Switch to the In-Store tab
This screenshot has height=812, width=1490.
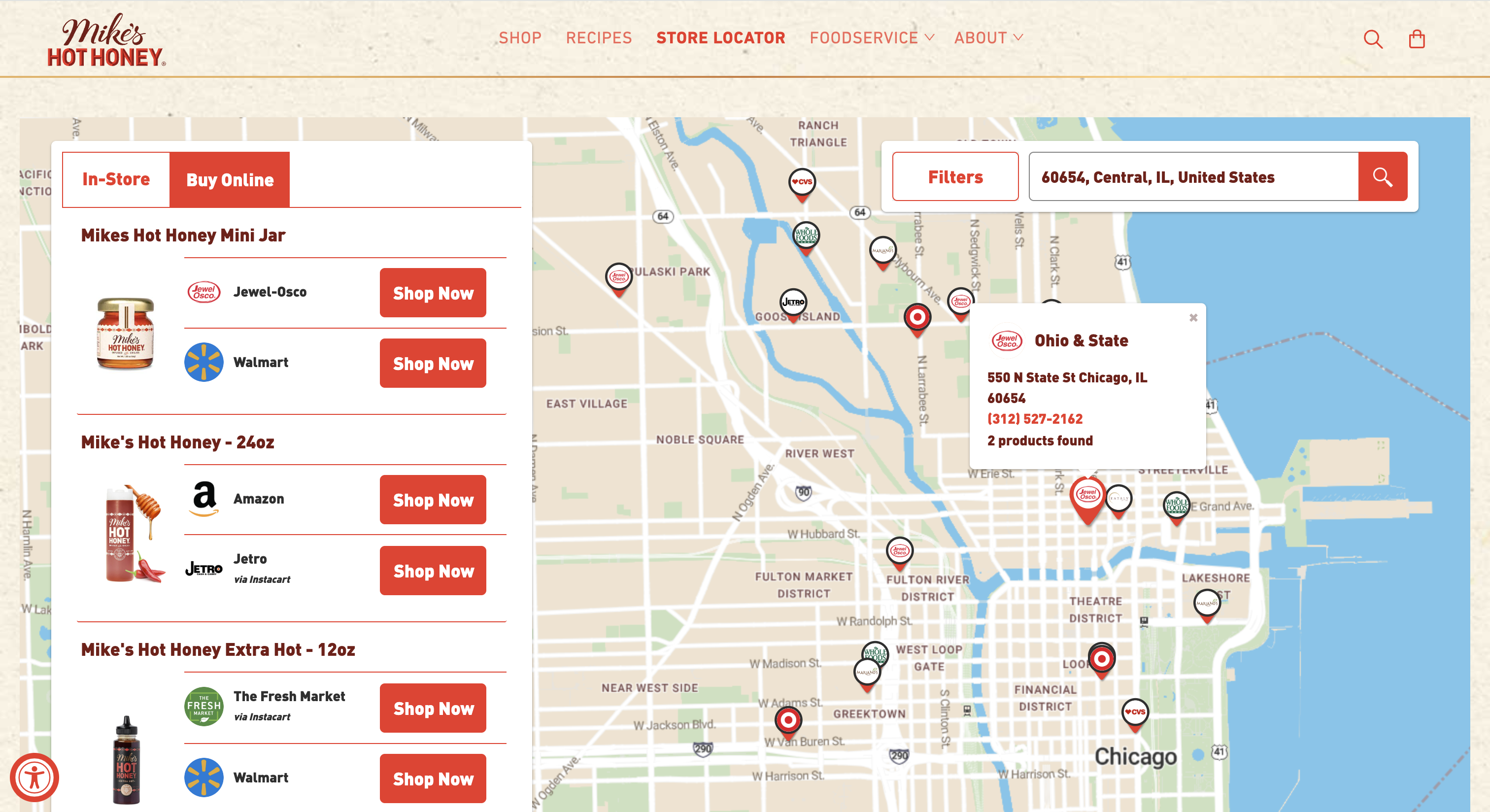tap(116, 179)
